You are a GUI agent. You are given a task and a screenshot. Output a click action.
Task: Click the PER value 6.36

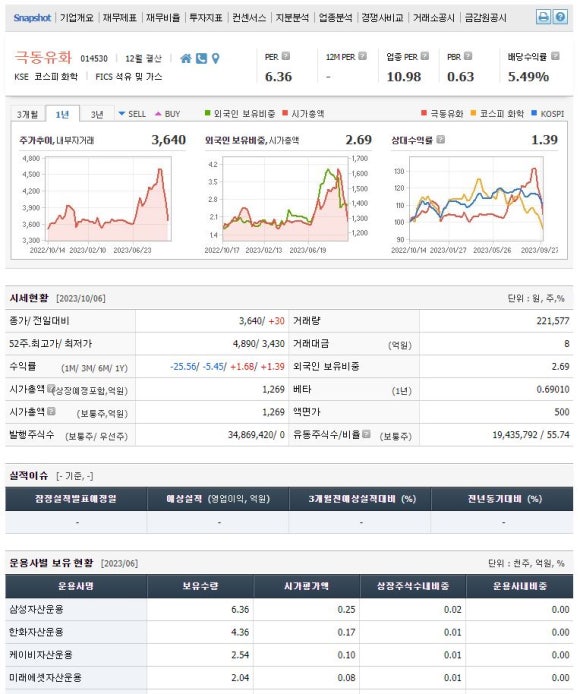278,77
